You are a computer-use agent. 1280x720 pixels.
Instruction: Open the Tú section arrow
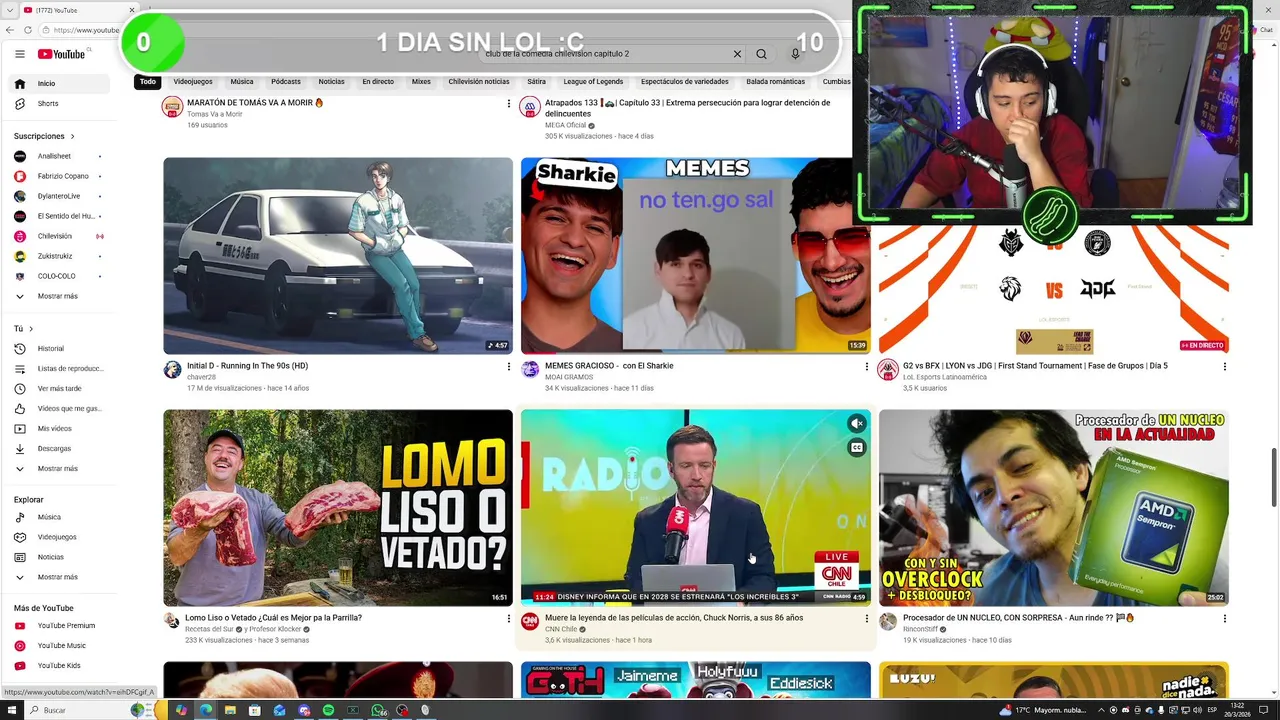[31, 329]
